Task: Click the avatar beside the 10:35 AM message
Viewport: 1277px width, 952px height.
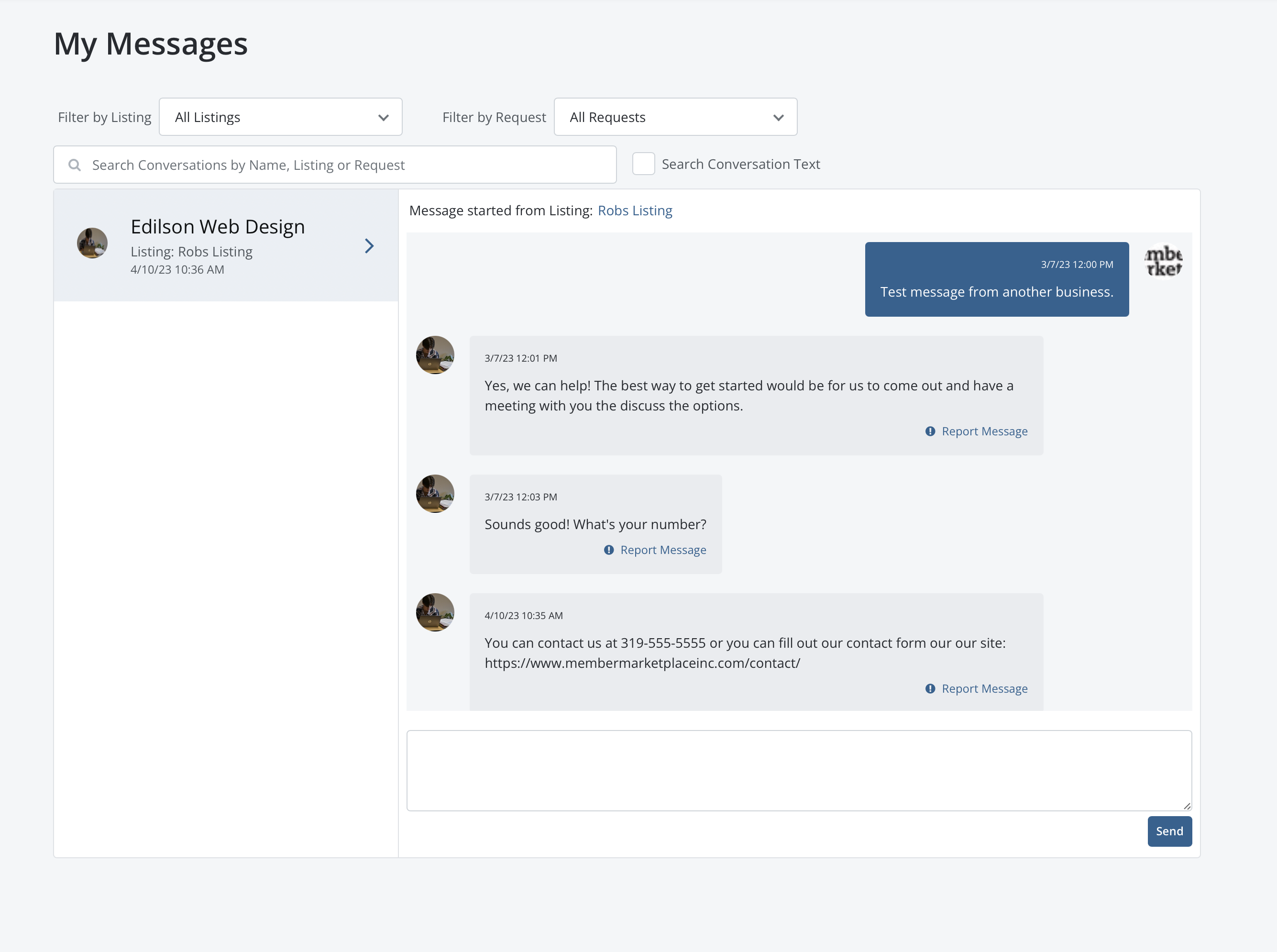Action: point(435,612)
